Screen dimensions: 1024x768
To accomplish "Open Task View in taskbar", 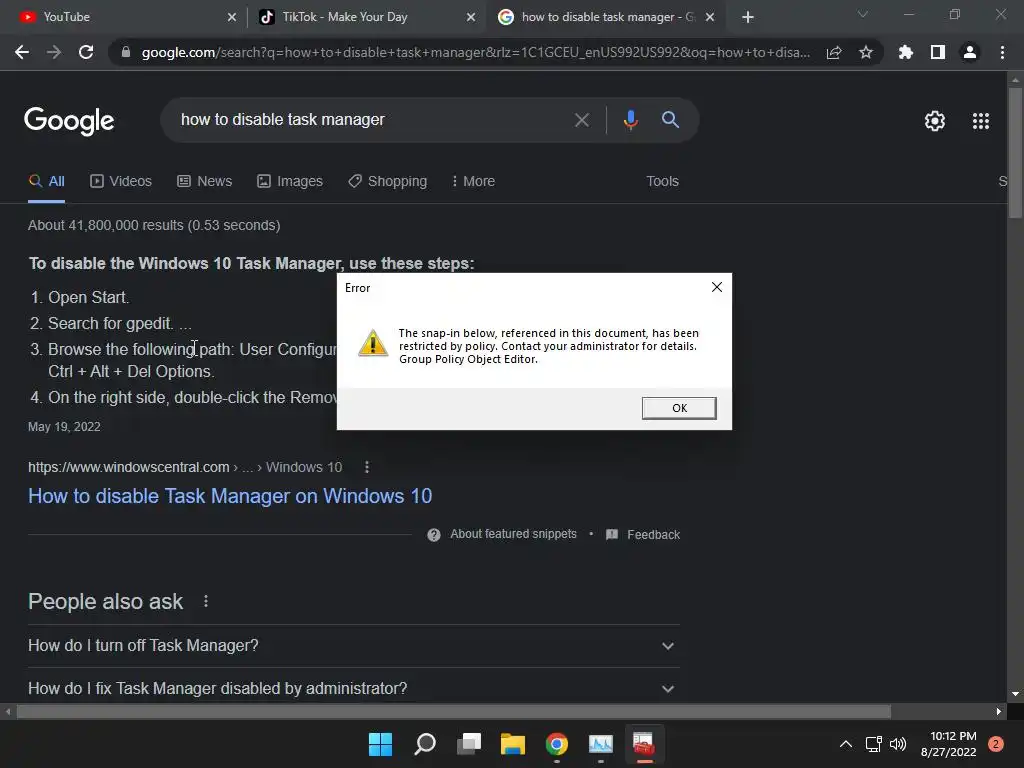I will [x=469, y=744].
